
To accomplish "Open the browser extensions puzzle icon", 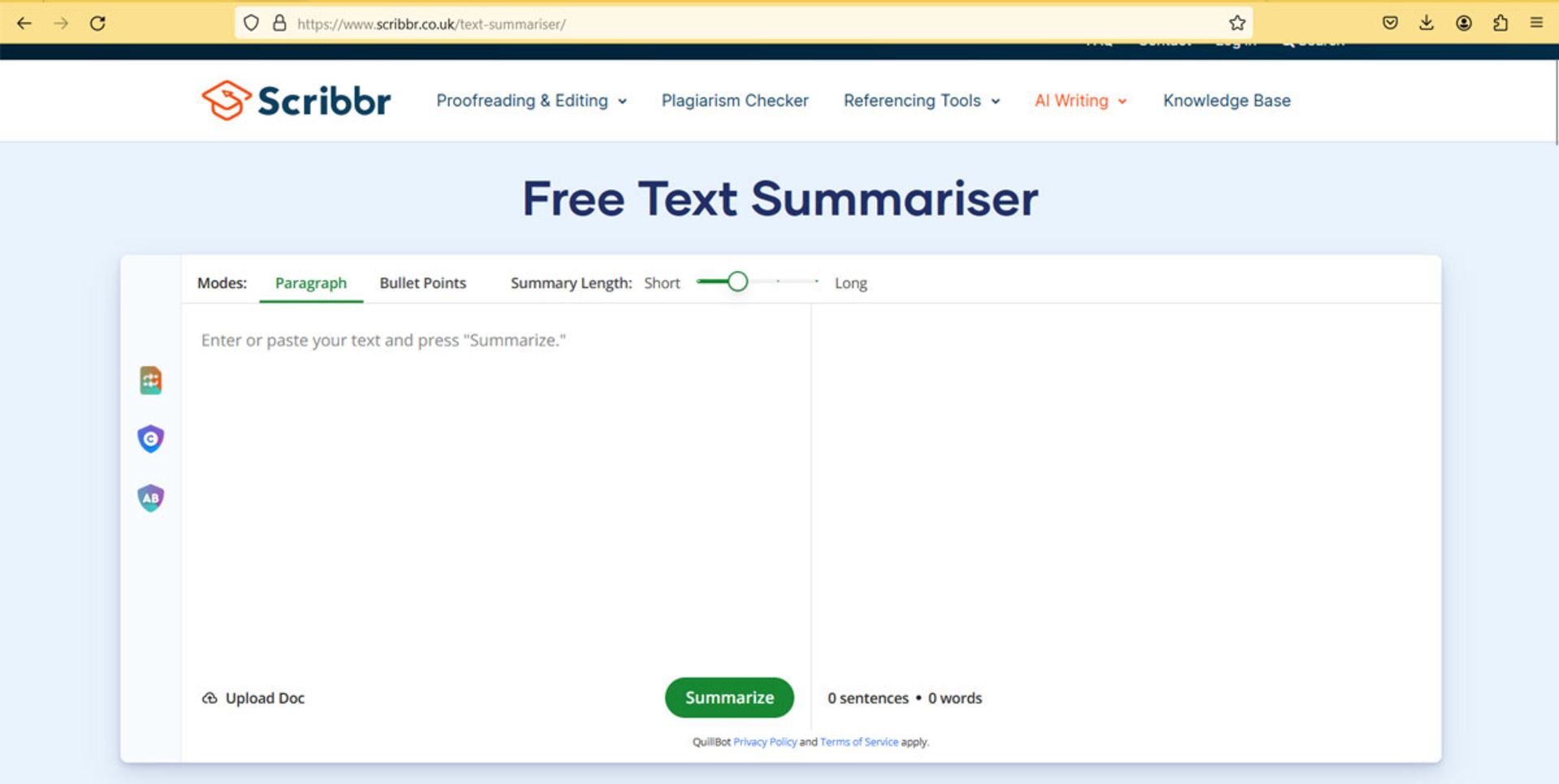I will tap(1500, 23).
